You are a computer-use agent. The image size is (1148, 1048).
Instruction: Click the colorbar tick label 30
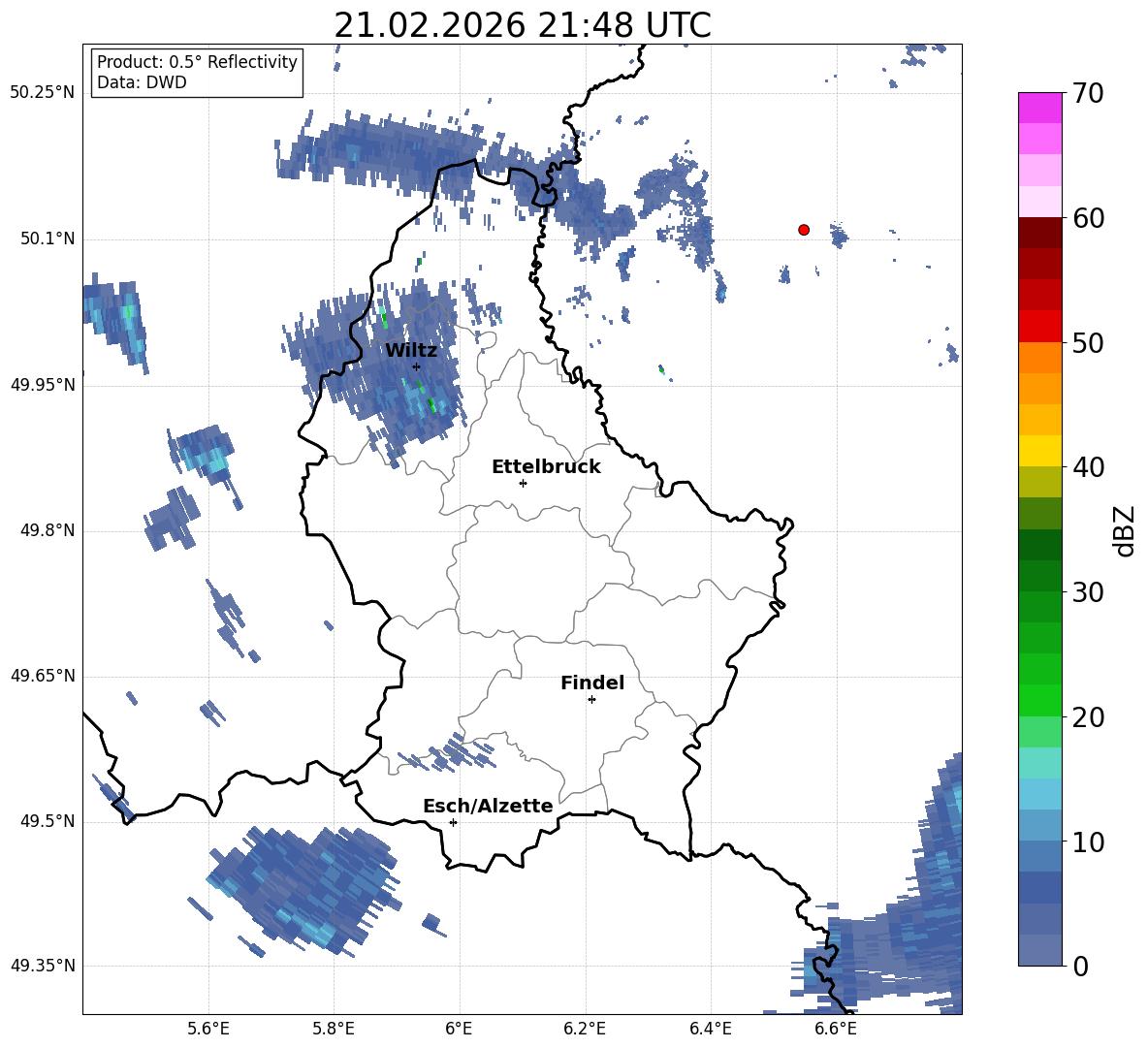pos(1088,592)
